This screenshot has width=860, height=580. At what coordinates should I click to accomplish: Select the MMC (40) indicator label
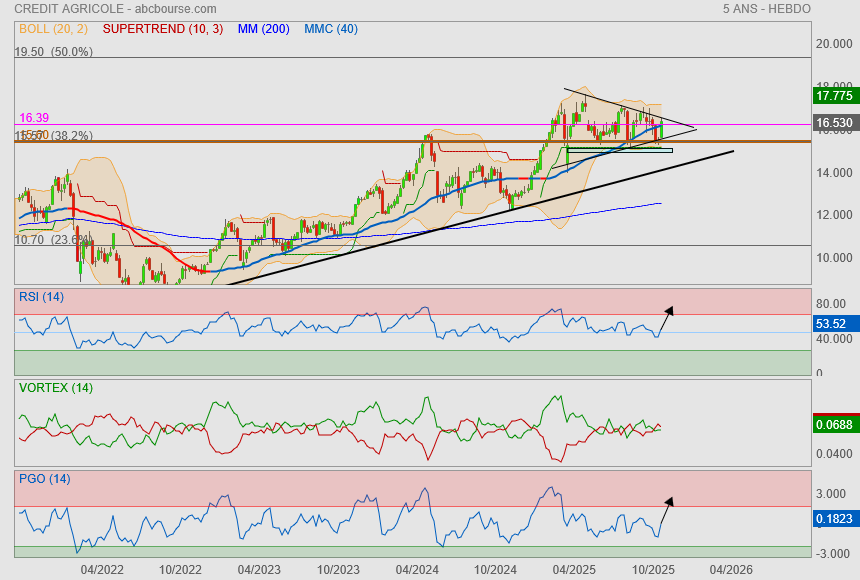point(331,29)
